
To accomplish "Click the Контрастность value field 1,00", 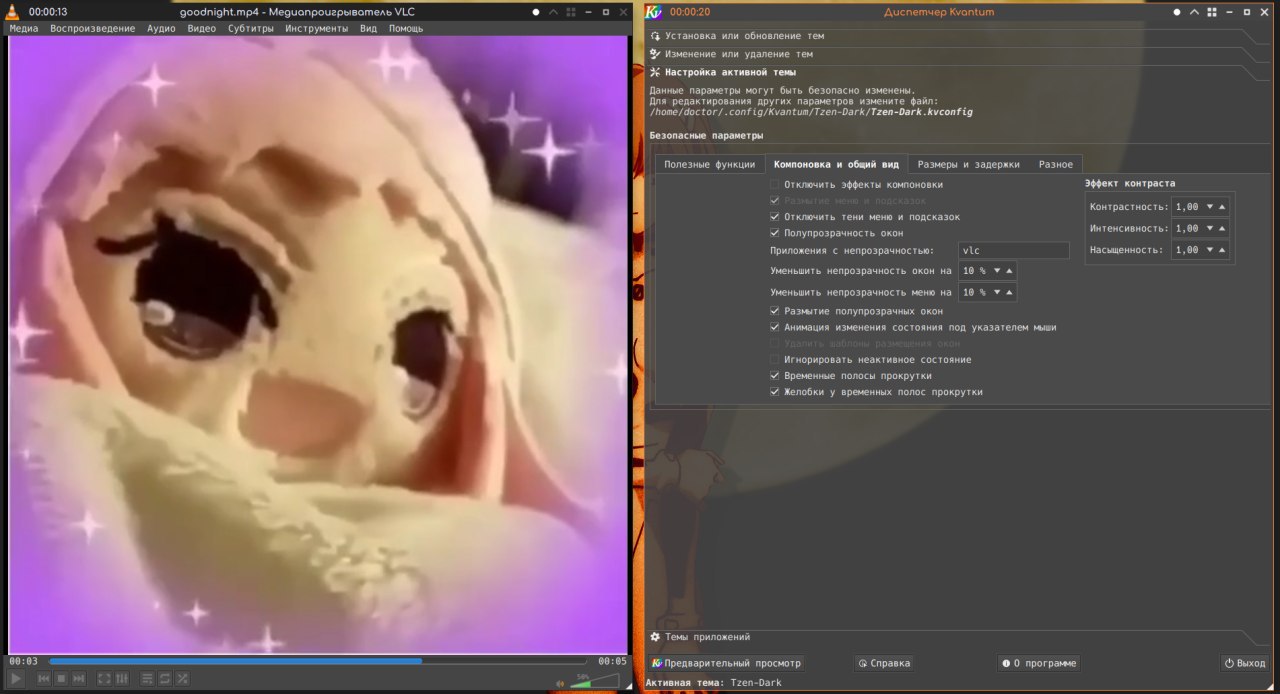I will (x=1188, y=207).
